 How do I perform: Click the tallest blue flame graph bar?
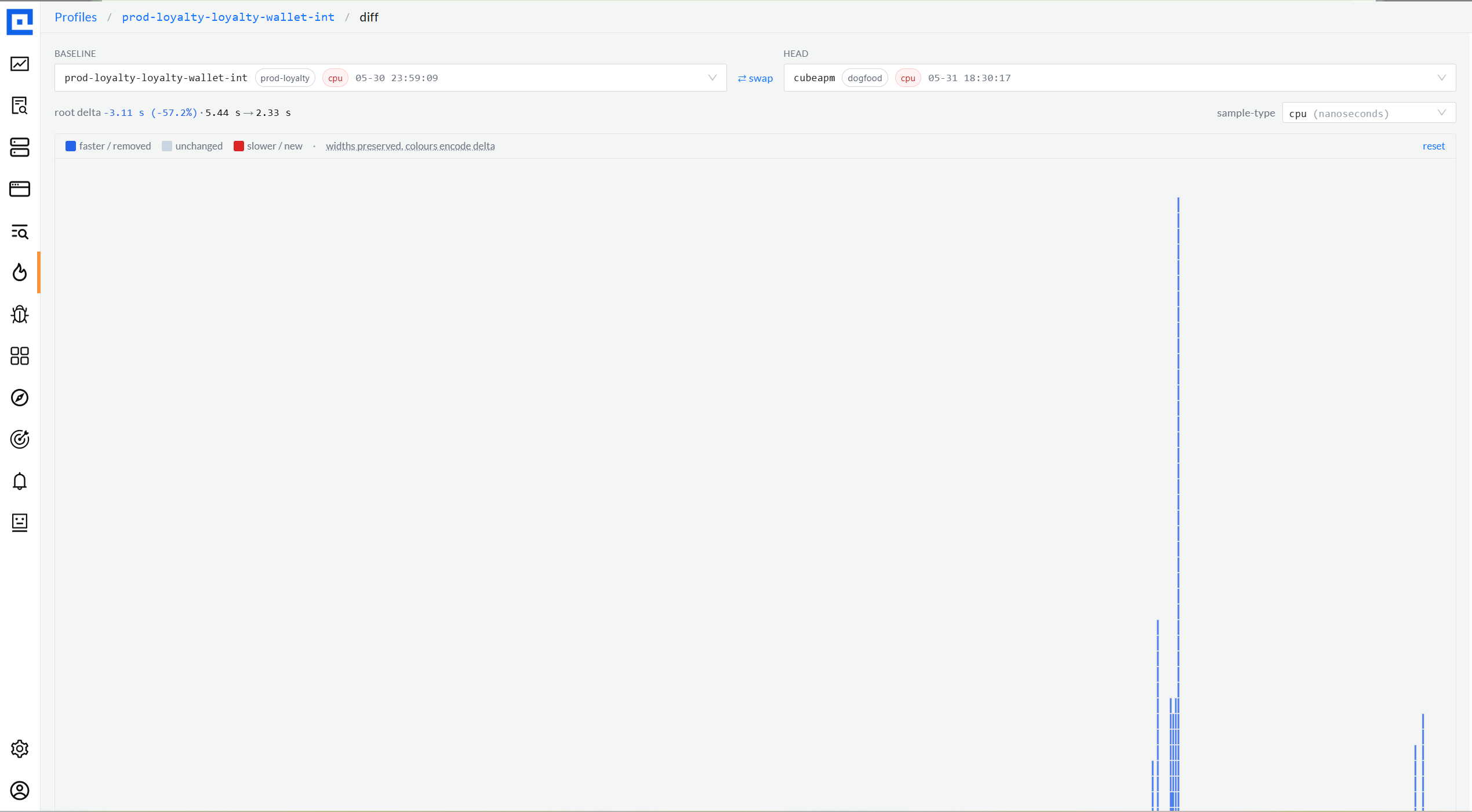pyautogui.click(x=1178, y=503)
